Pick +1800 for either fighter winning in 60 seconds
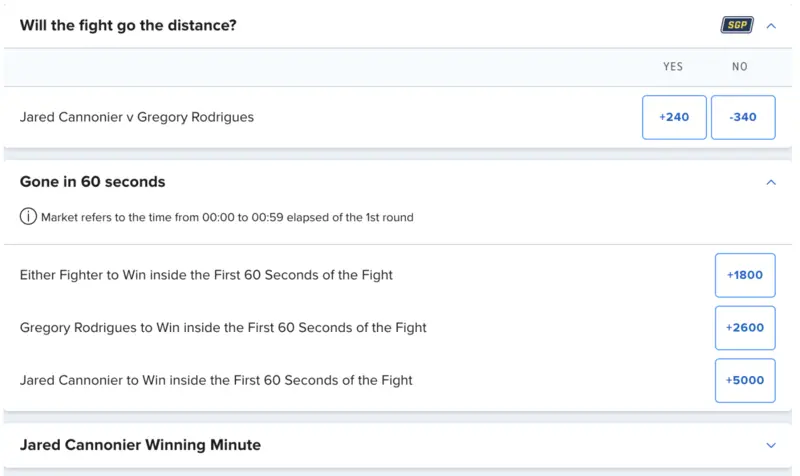 pyautogui.click(x=745, y=275)
